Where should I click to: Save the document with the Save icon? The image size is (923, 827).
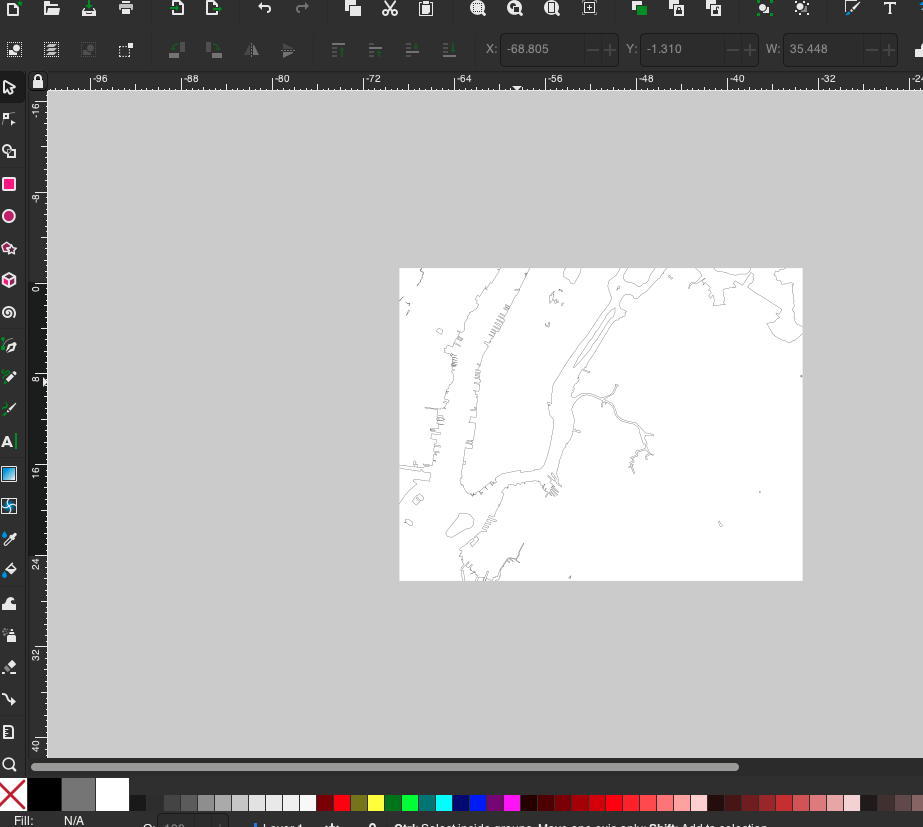click(x=89, y=8)
